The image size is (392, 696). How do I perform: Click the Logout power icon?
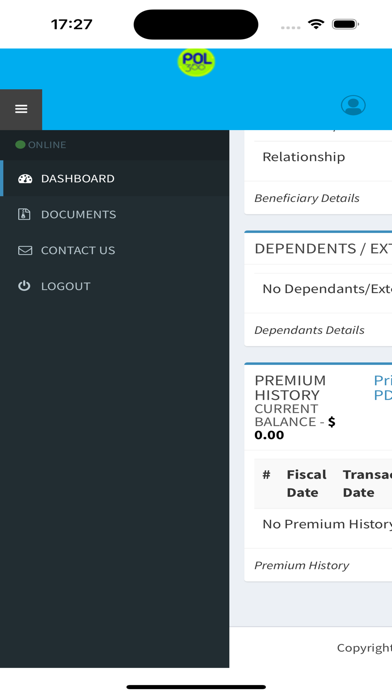24,286
